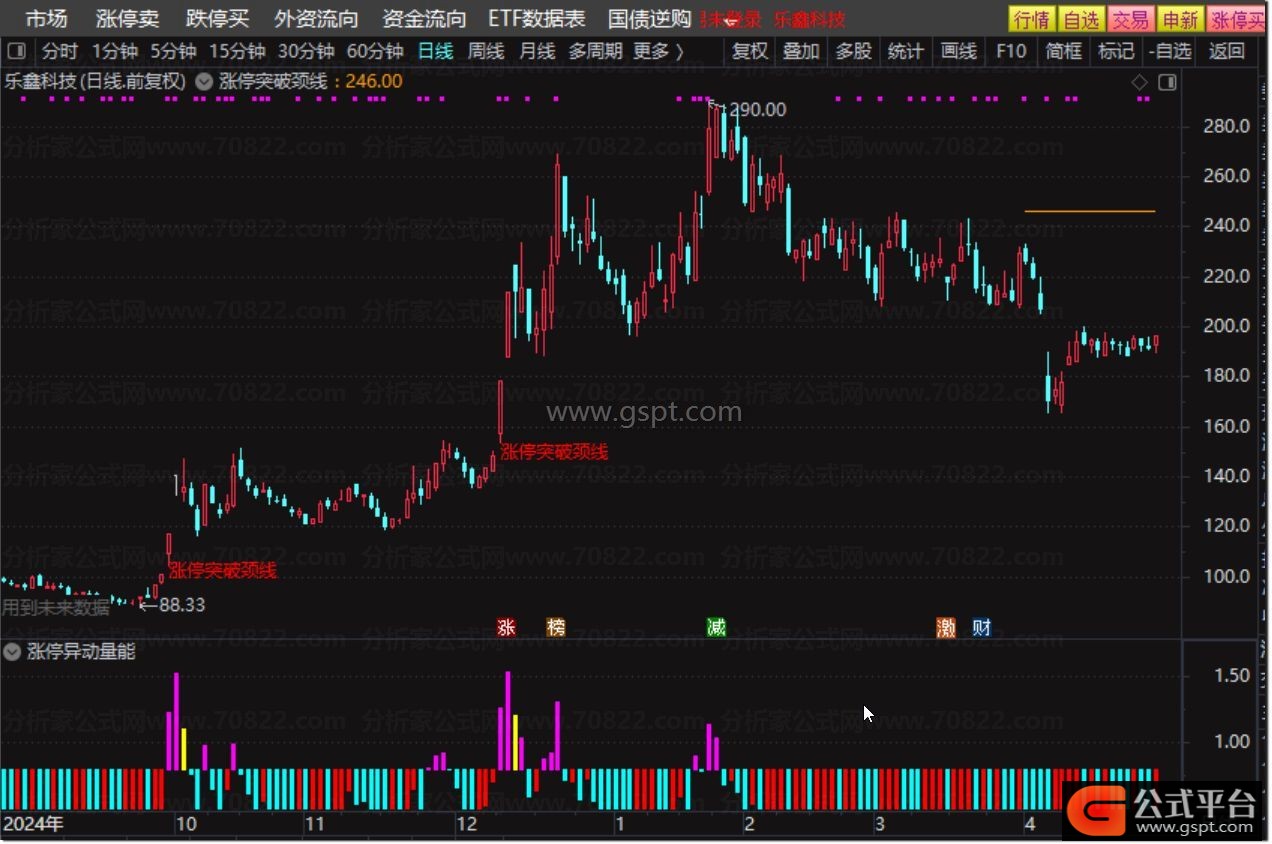Click the green 减 event marker icon
Image resolution: width=1272 pixels, height=844 pixels.
(716, 627)
